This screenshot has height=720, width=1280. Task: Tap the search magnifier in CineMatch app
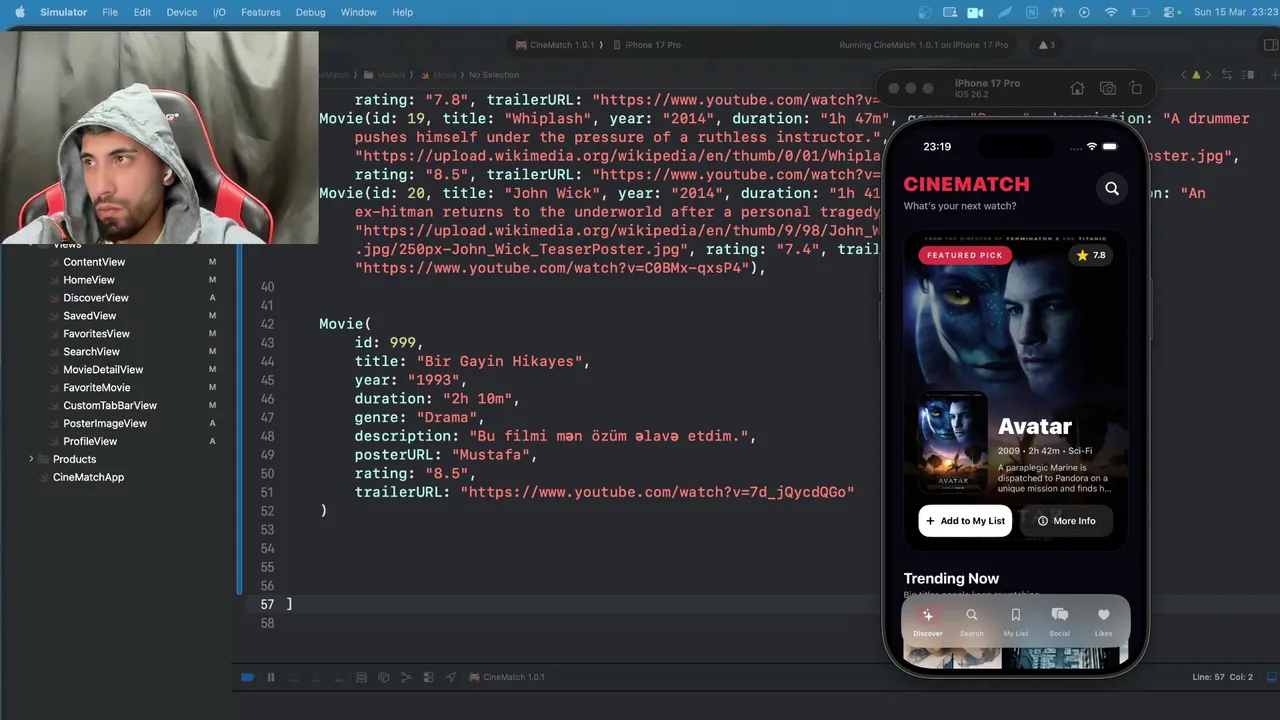(x=1112, y=188)
